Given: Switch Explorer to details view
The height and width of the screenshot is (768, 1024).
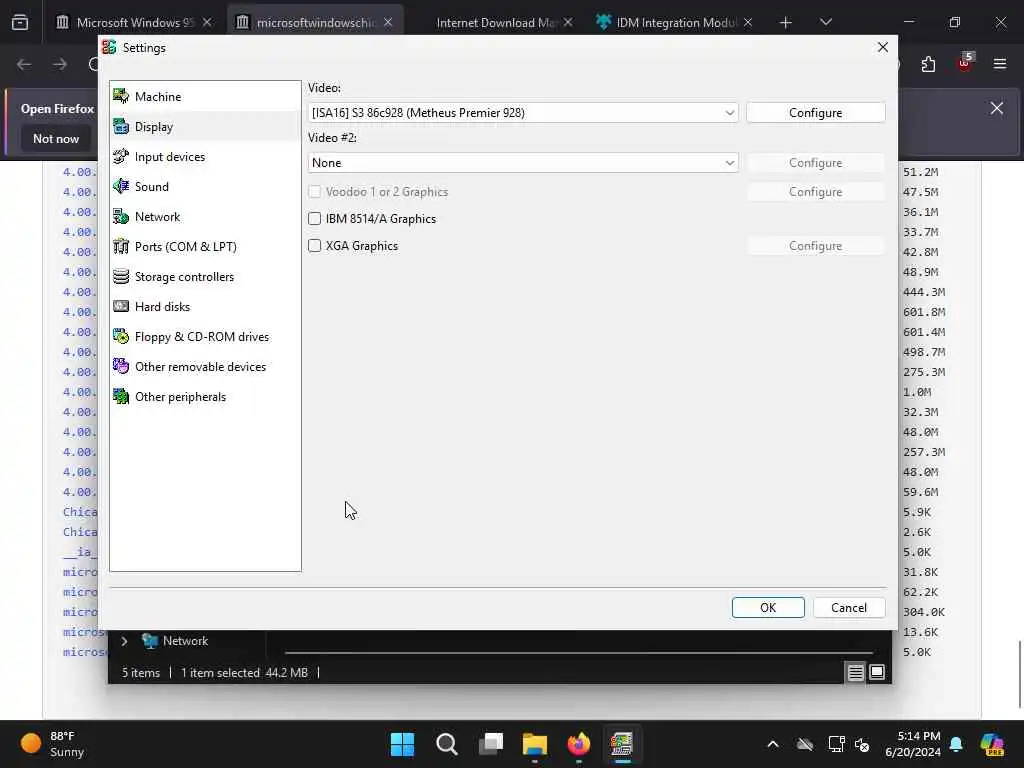Looking at the screenshot, I should coord(856,672).
